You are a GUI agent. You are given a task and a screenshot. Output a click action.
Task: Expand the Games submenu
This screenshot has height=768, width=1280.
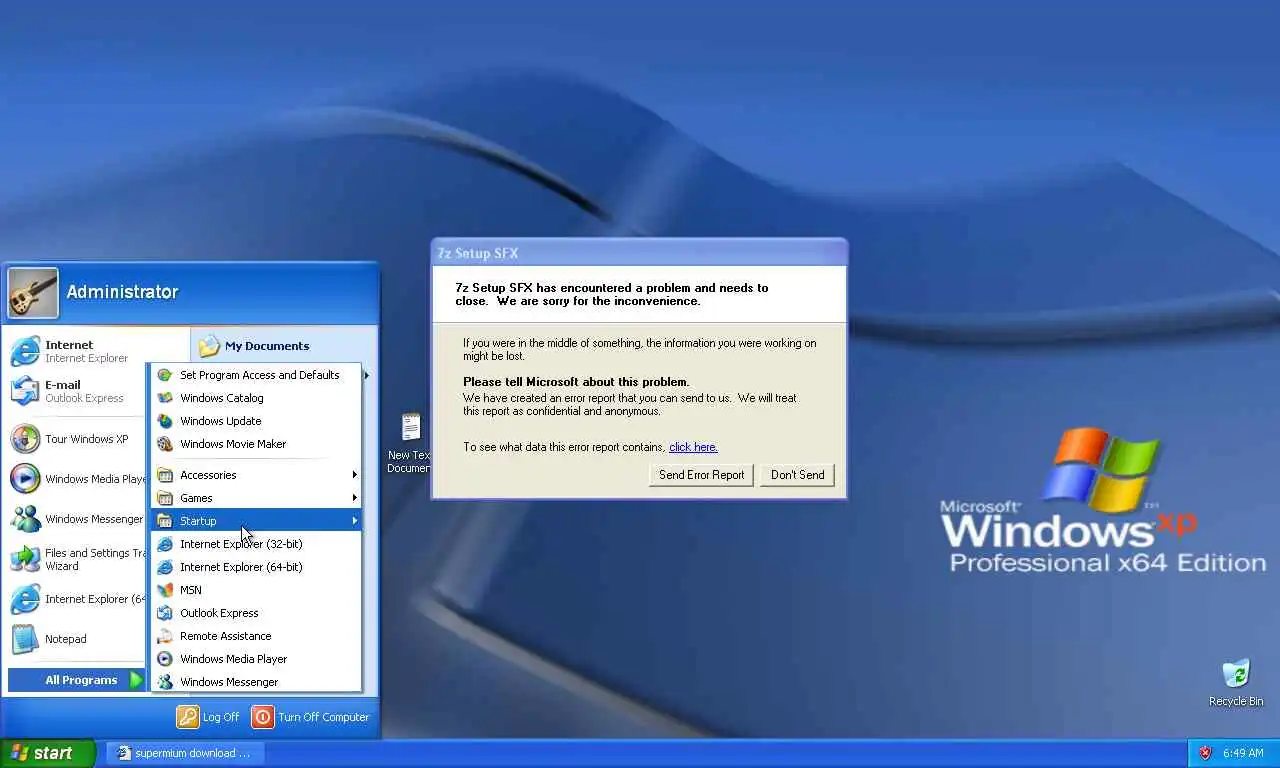coord(256,498)
